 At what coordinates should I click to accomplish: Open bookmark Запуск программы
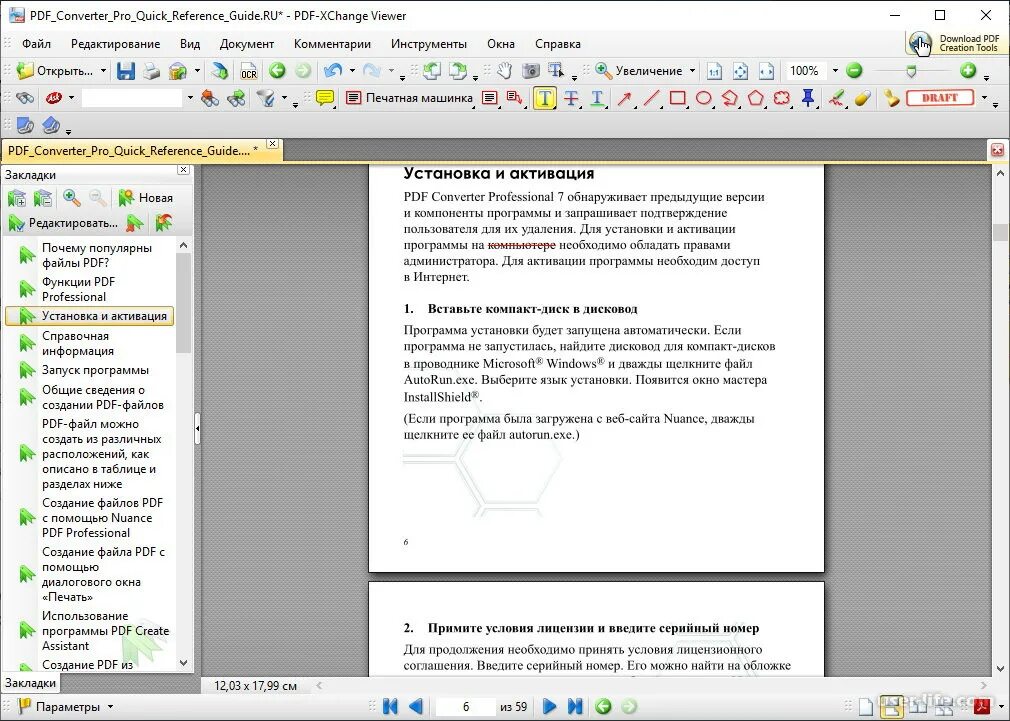point(95,370)
